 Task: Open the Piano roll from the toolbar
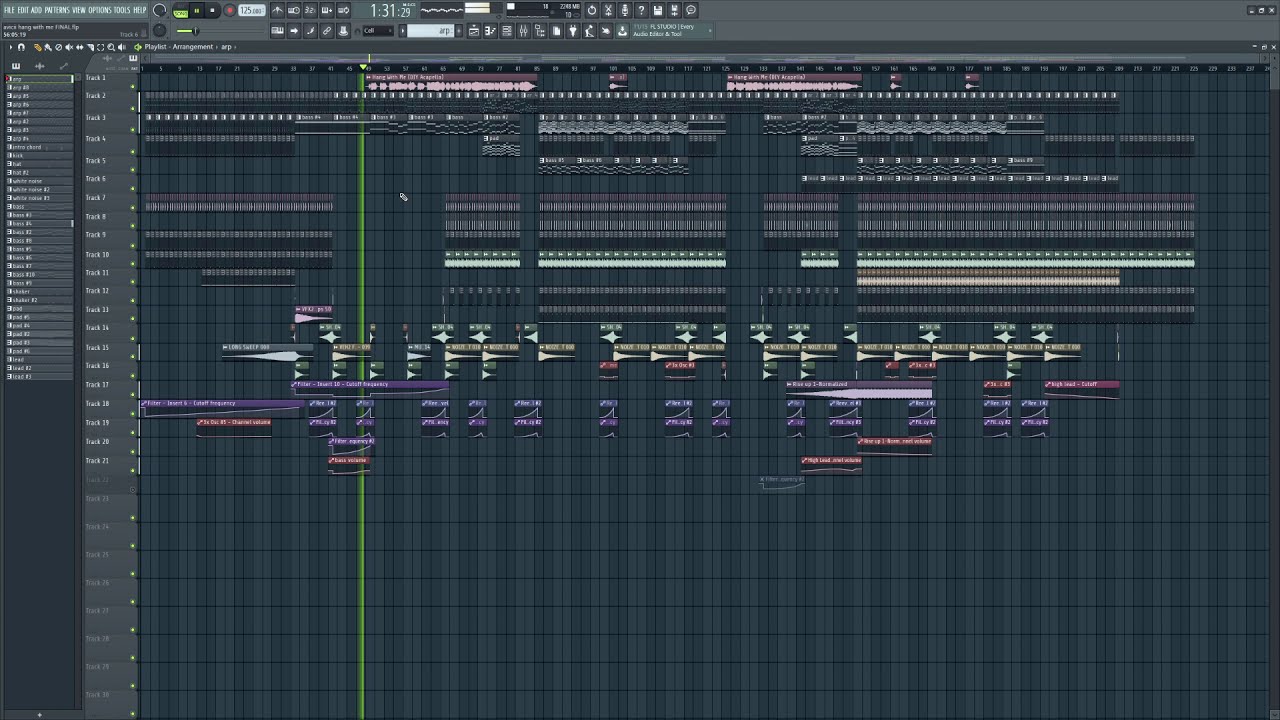[x=490, y=31]
